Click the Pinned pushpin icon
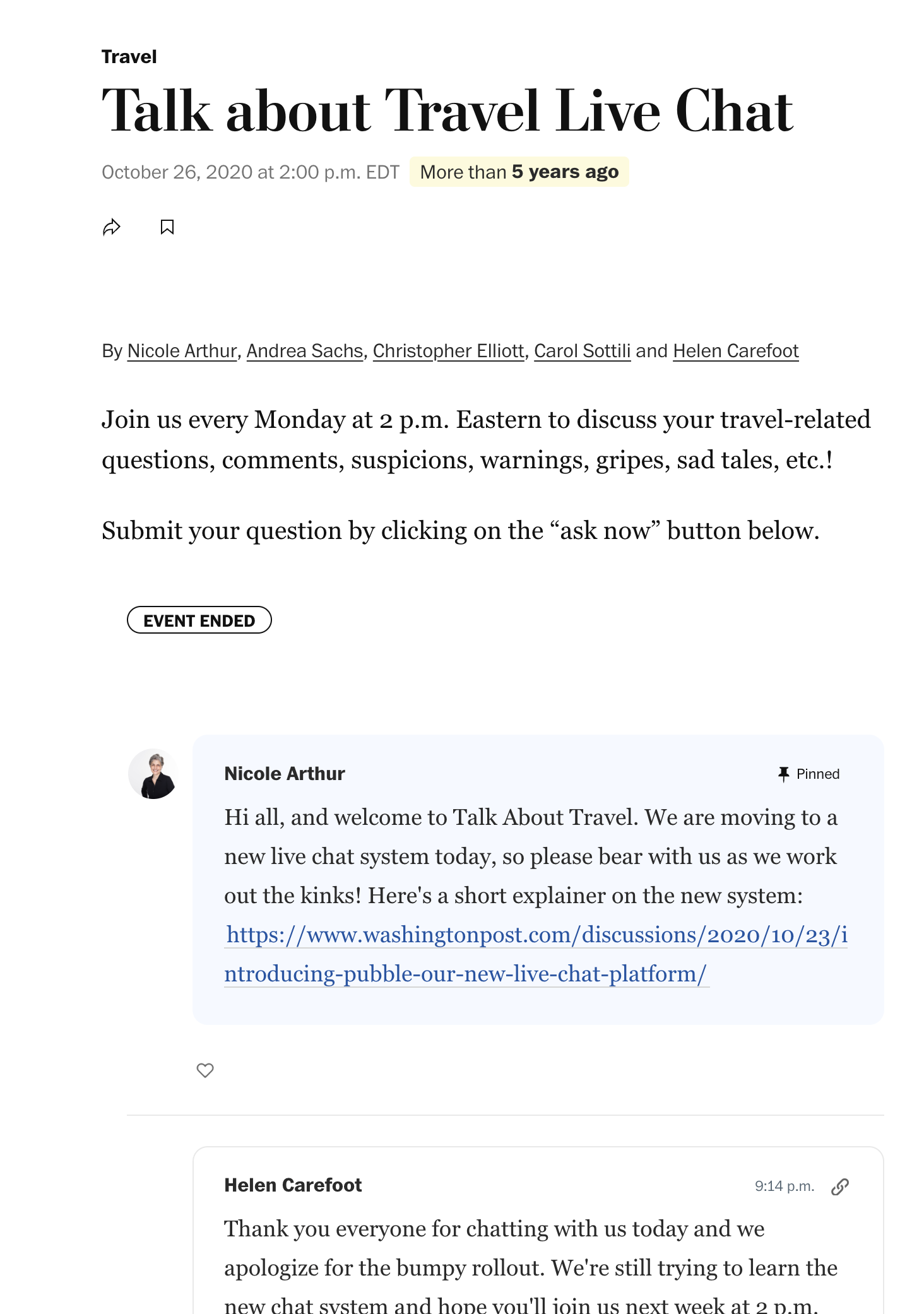Image resolution: width=924 pixels, height=1314 pixels. click(x=784, y=774)
